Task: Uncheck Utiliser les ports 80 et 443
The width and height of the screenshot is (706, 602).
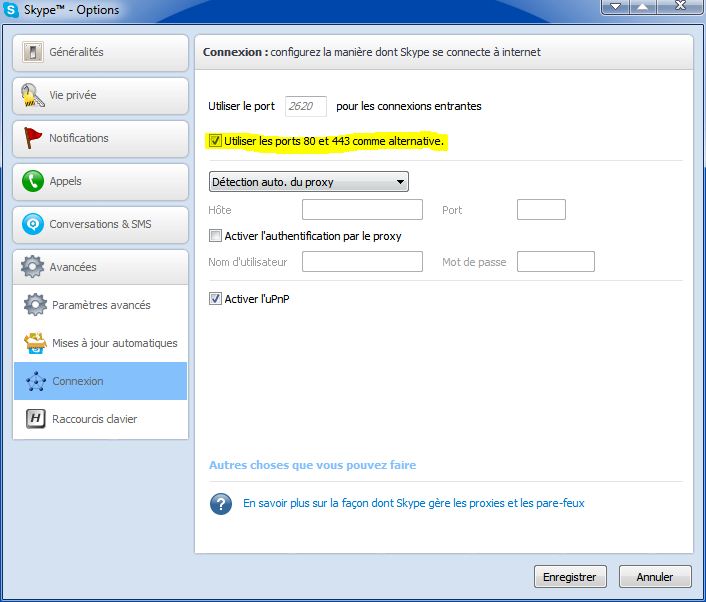Action: [215, 141]
